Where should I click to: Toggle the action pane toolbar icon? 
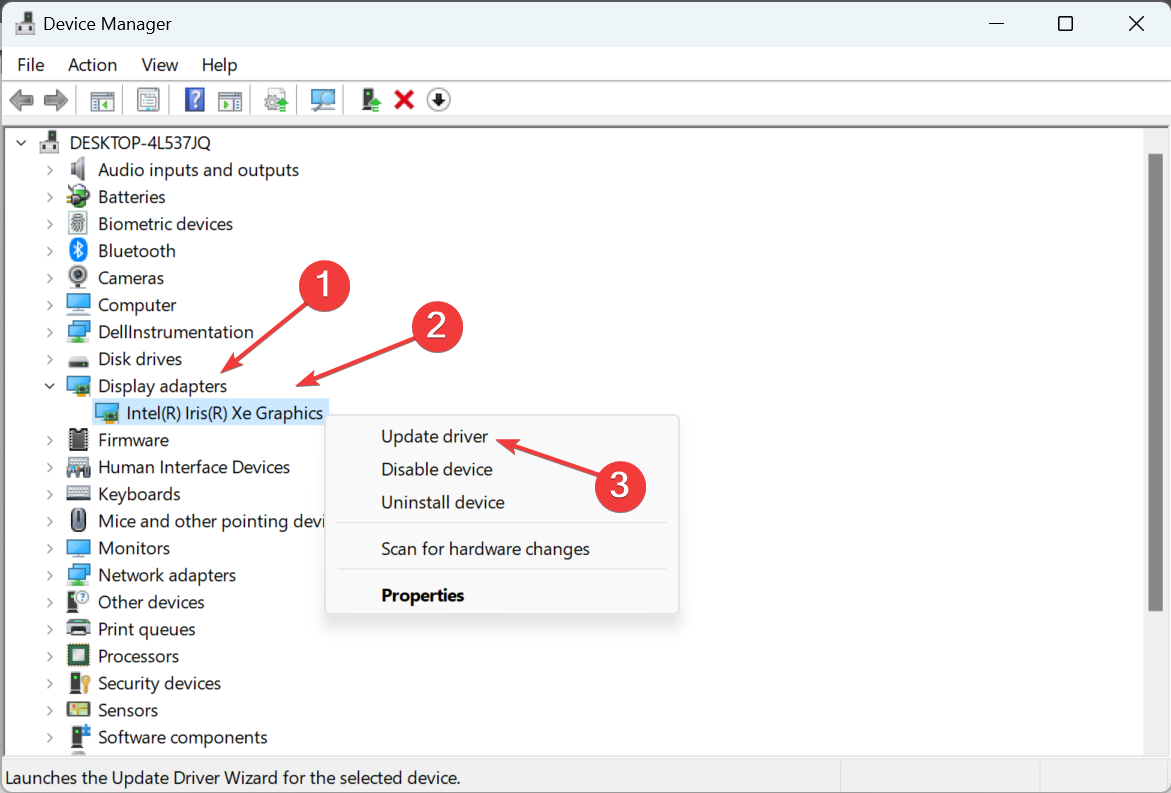tap(229, 100)
